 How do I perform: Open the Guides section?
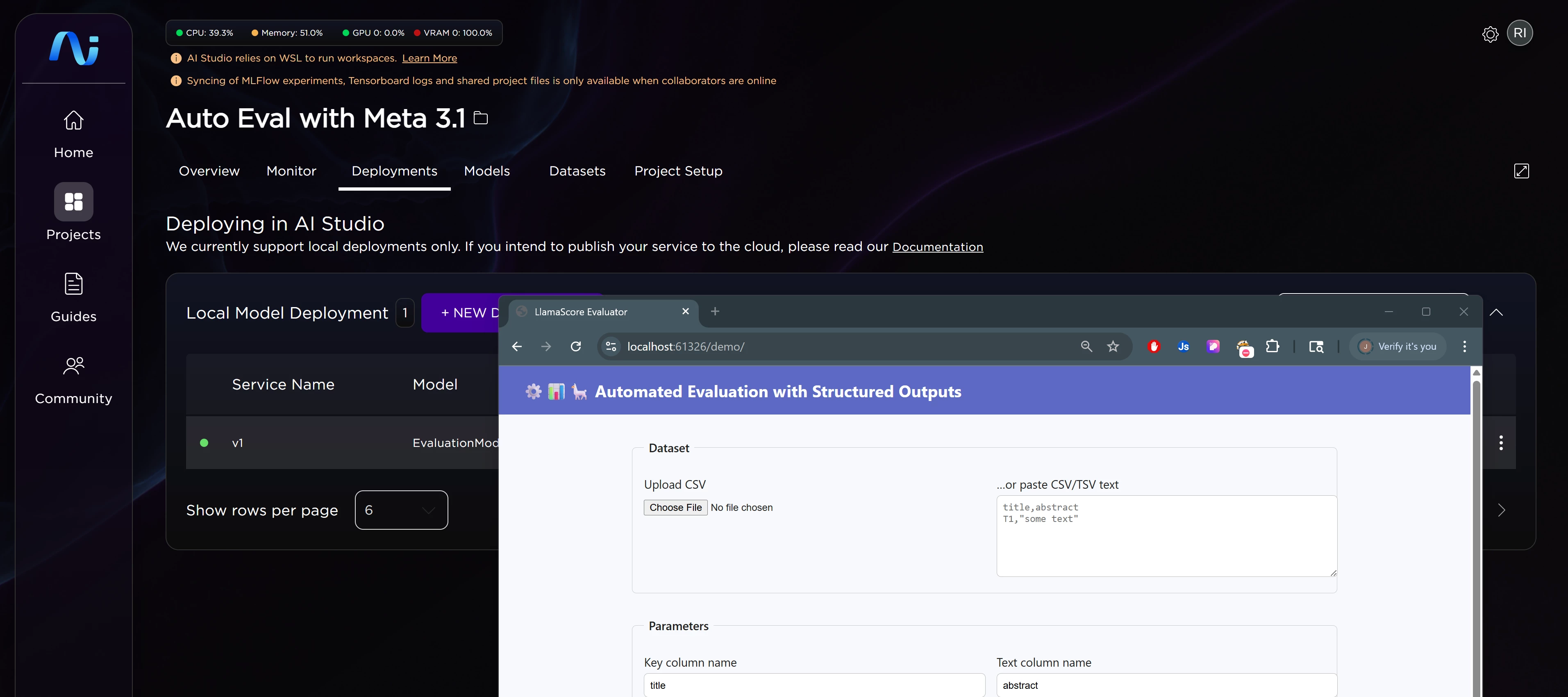[73, 296]
